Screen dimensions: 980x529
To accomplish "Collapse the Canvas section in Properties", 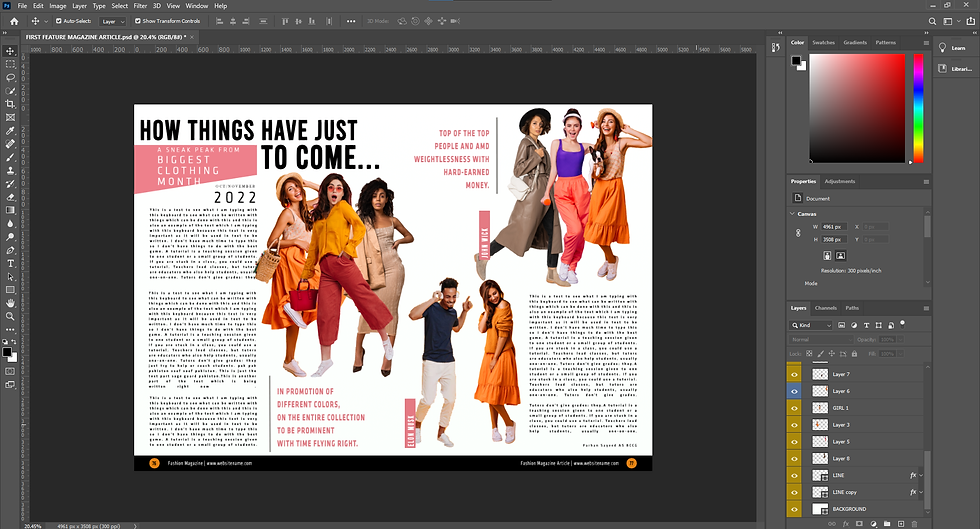I will (x=792, y=214).
